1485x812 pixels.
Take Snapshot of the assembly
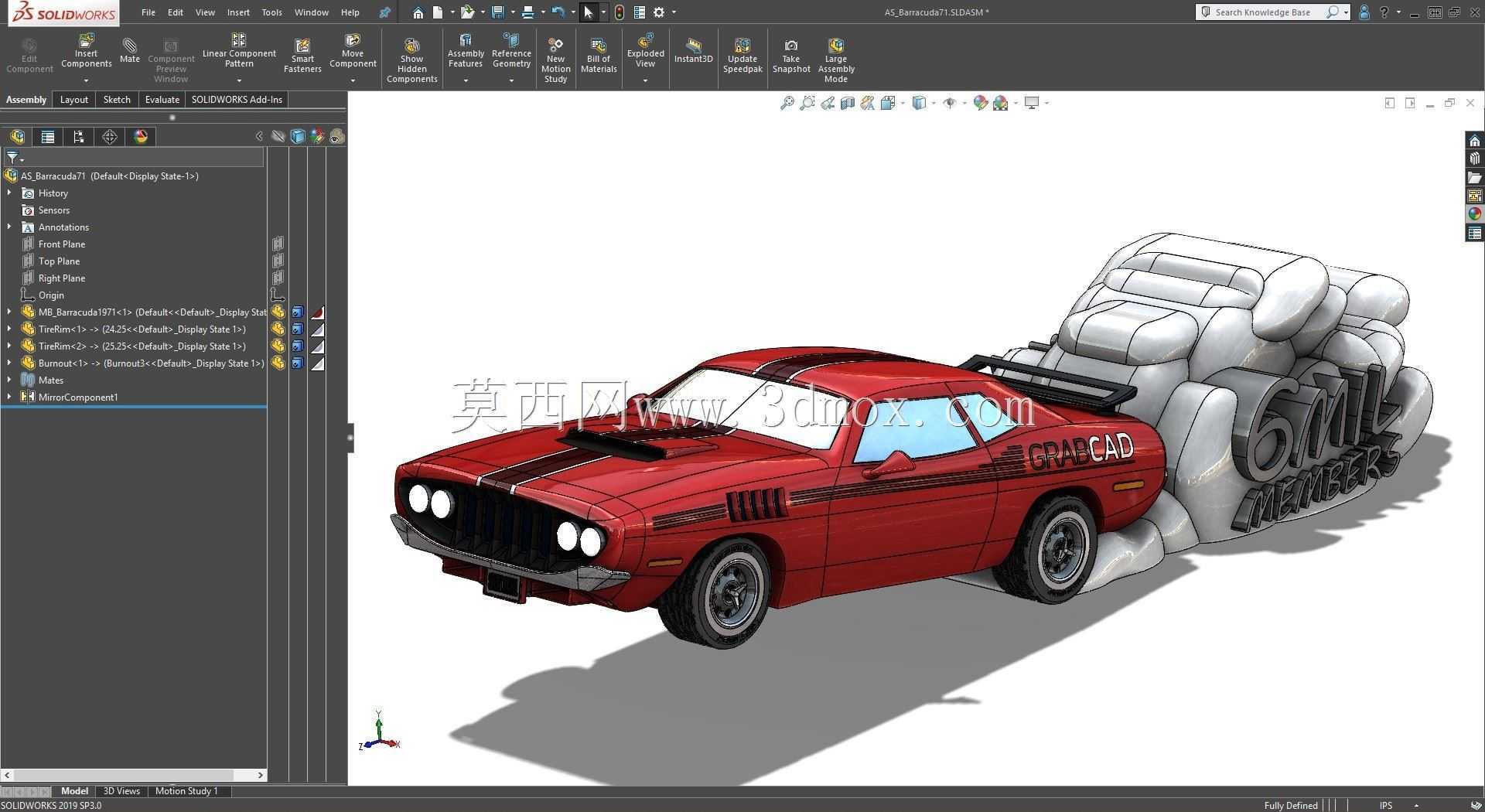pyautogui.click(x=791, y=56)
